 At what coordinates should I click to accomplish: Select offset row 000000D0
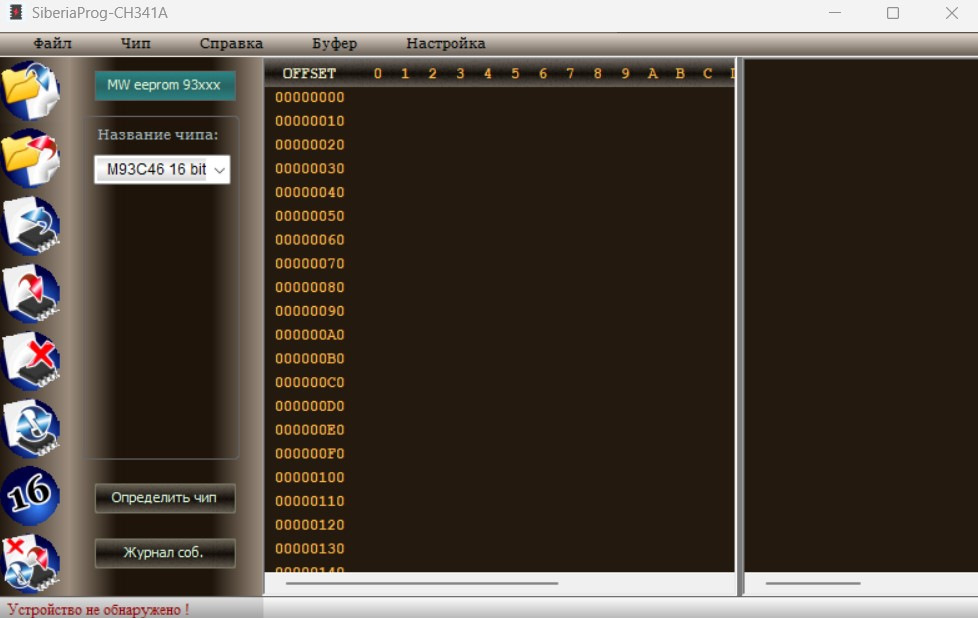(x=309, y=406)
